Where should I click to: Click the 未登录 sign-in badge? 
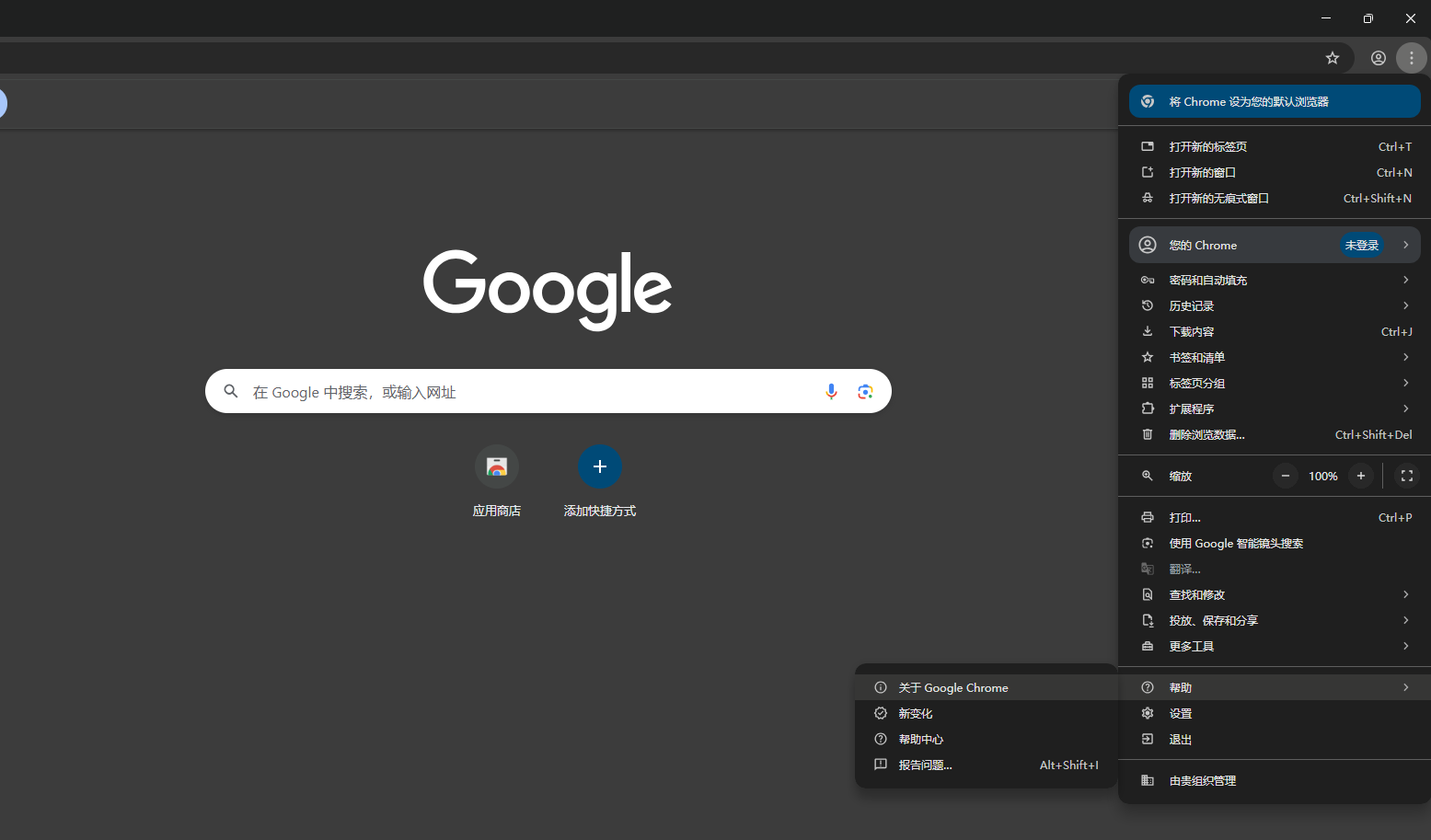1361,245
